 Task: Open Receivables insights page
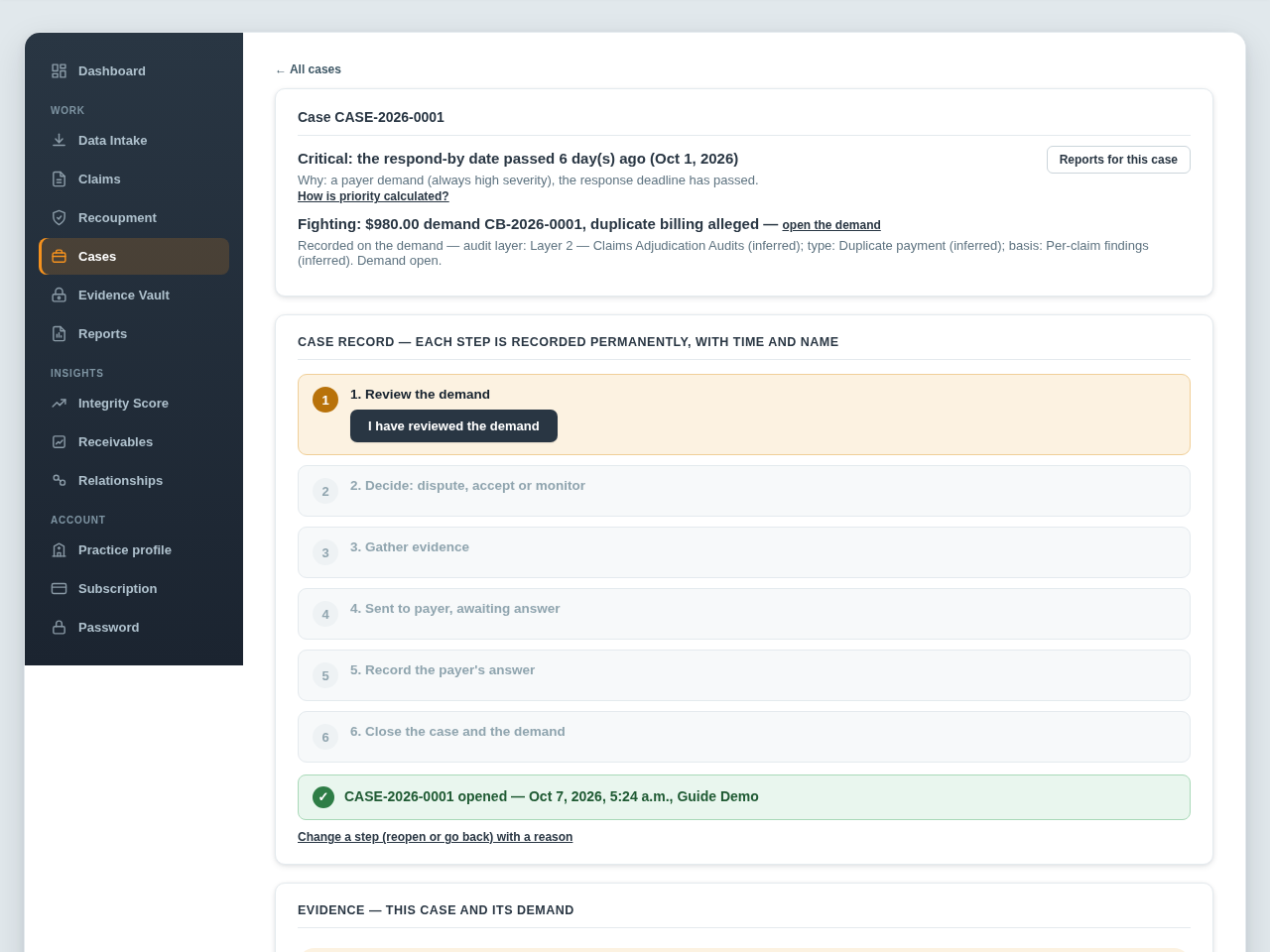click(x=134, y=442)
